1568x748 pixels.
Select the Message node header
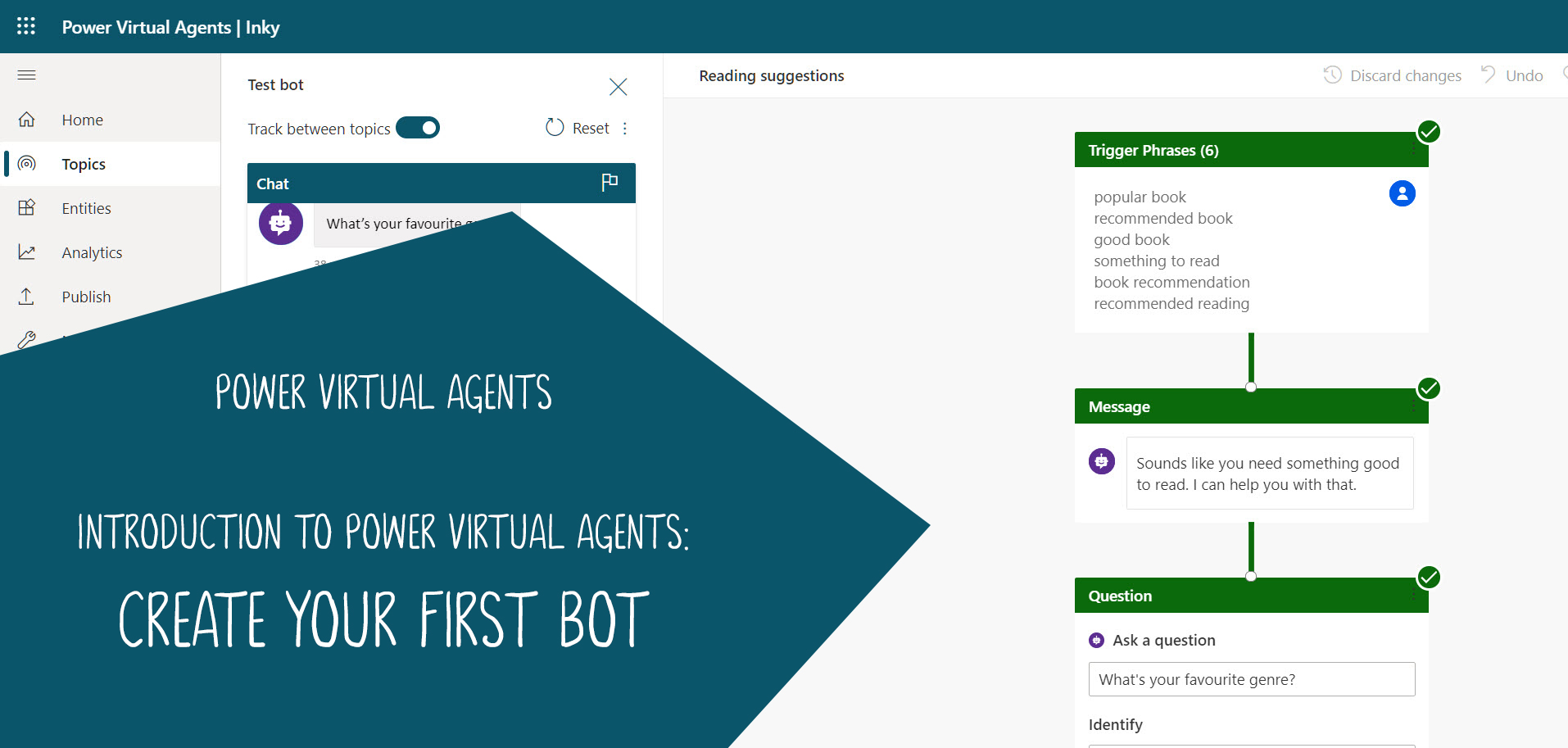[1252, 406]
